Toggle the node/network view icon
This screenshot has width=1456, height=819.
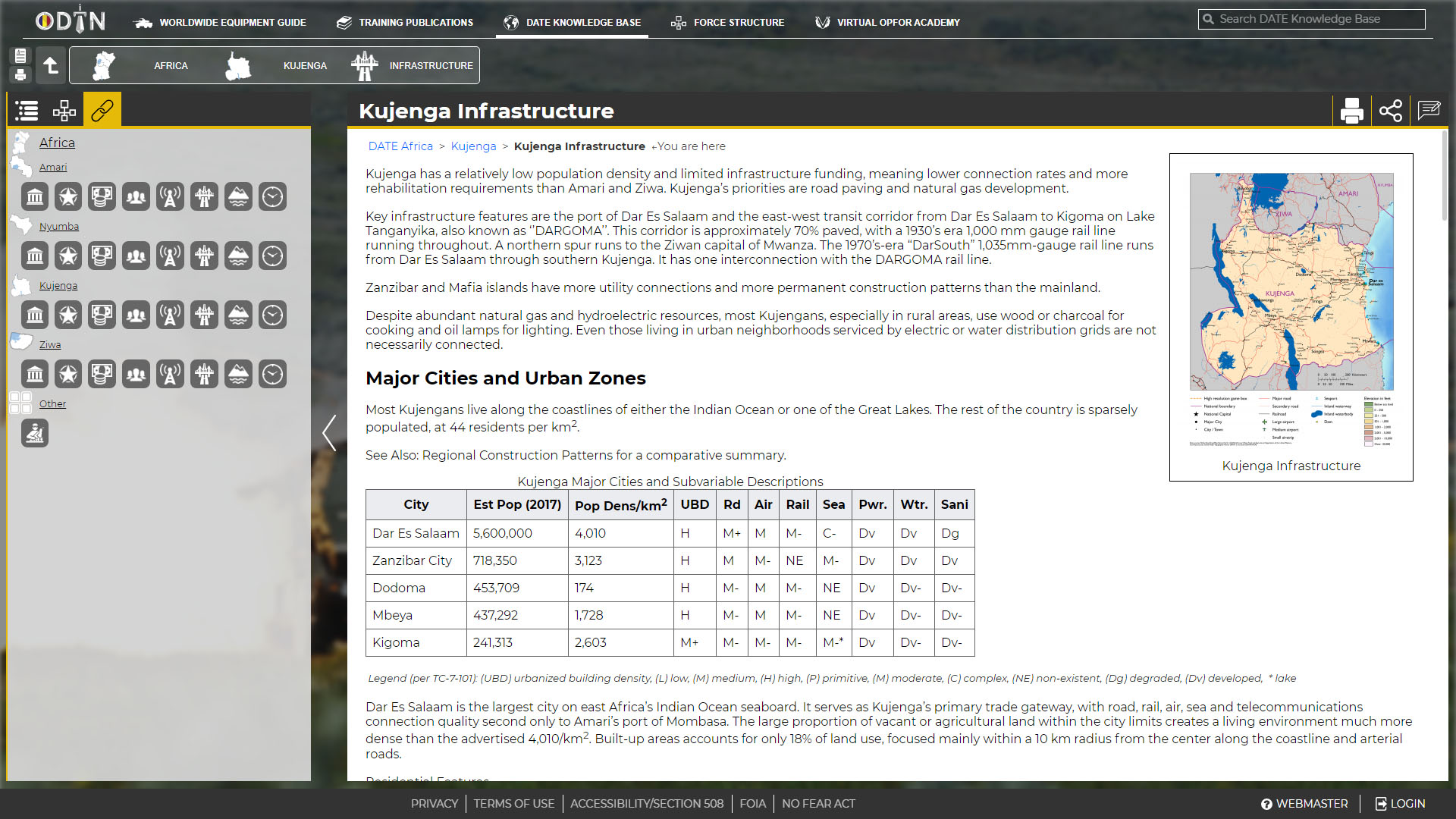click(64, 110)
